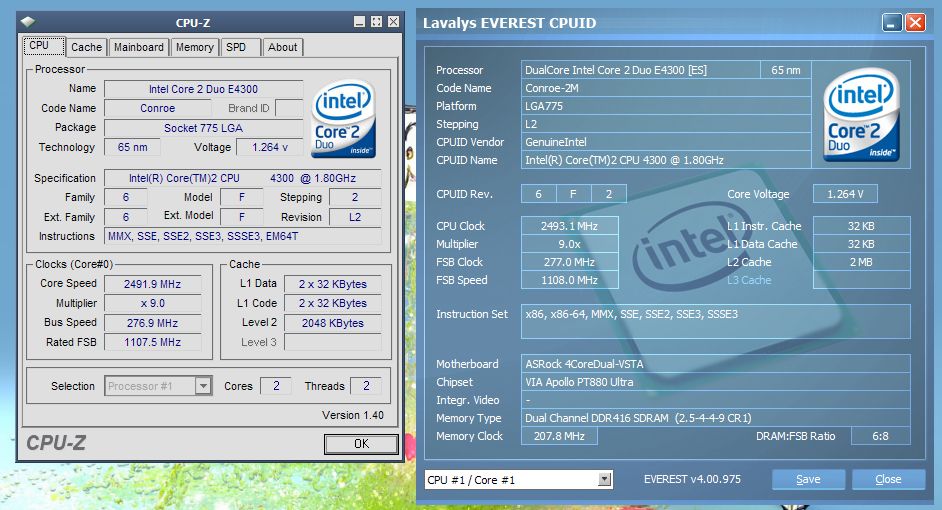Switch to the SPD tab
This screenshot has height=510, width=942.
point(240,47)
